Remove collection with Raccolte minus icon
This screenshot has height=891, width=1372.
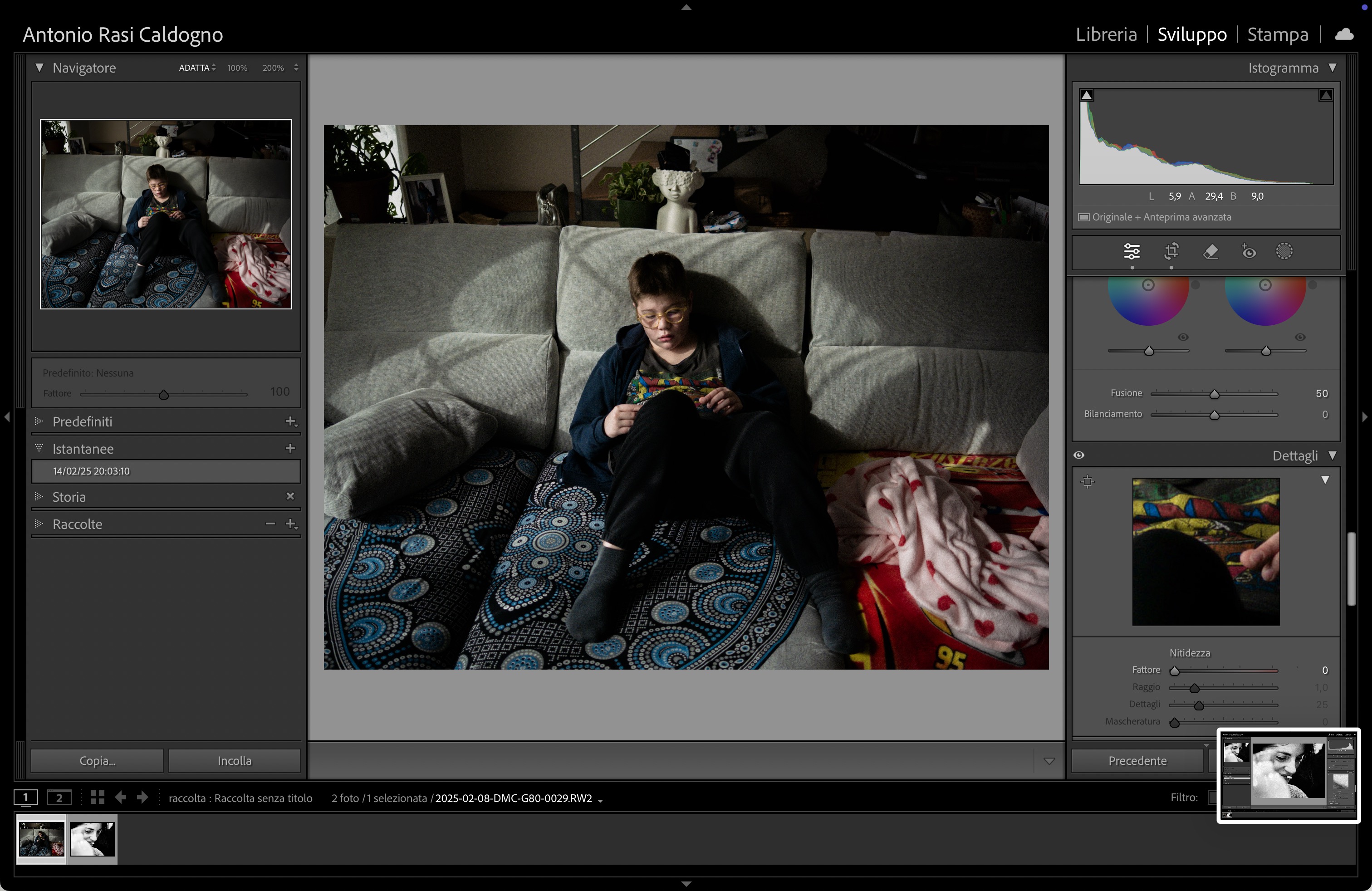[270, 524]
